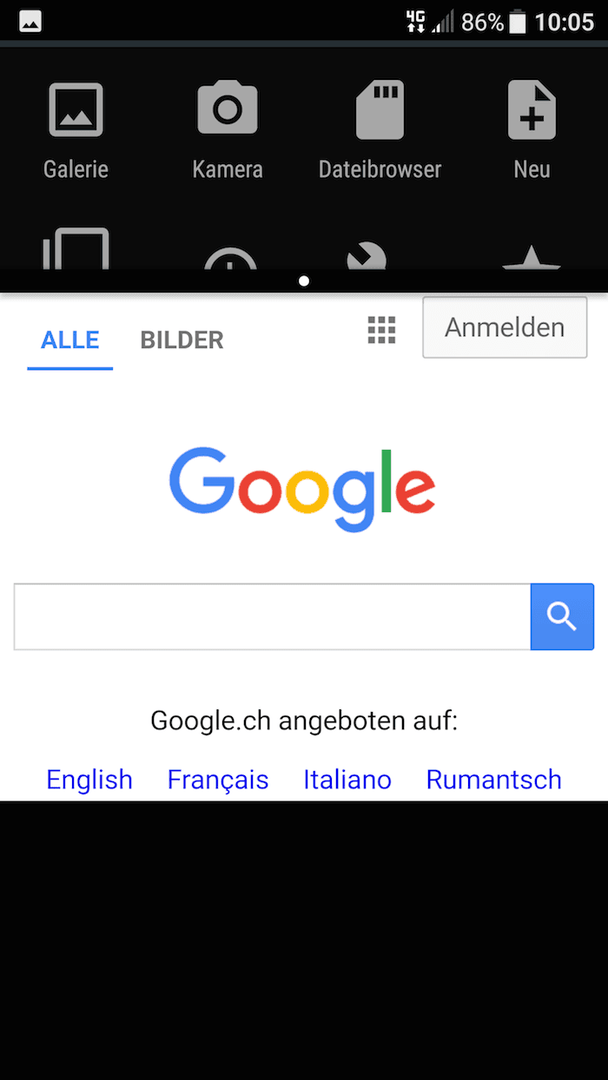The height and width of the screenshot is (1080, 608).
Task: Tap the image notification icon in status bar
Action: [x=30, y=21]
